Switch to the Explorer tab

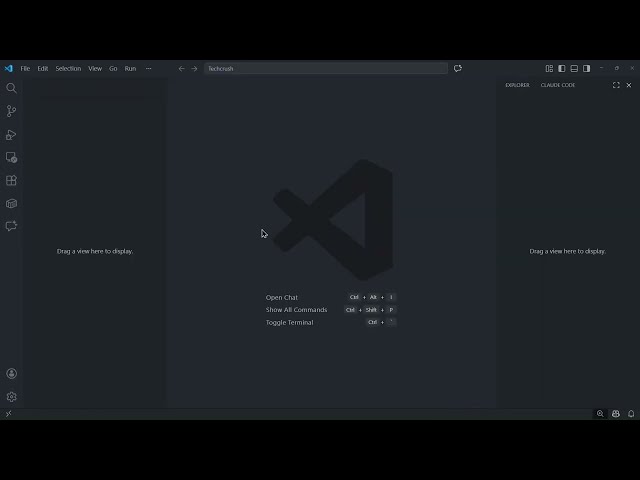pos(517,85)
